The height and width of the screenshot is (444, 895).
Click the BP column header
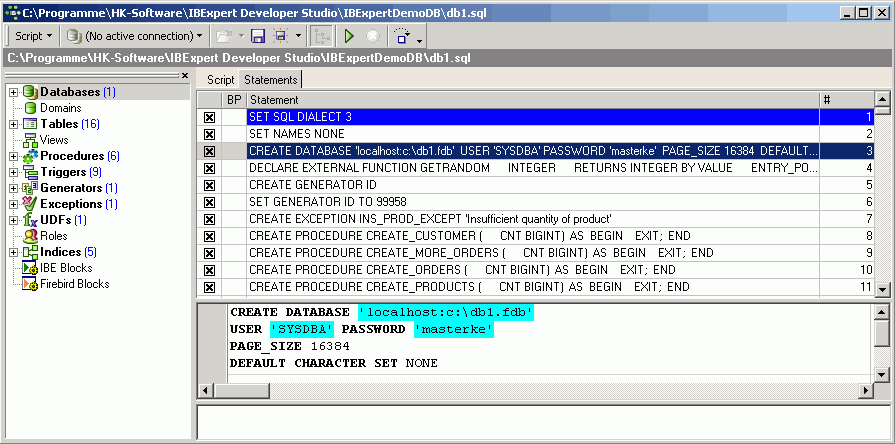(234, 100)
